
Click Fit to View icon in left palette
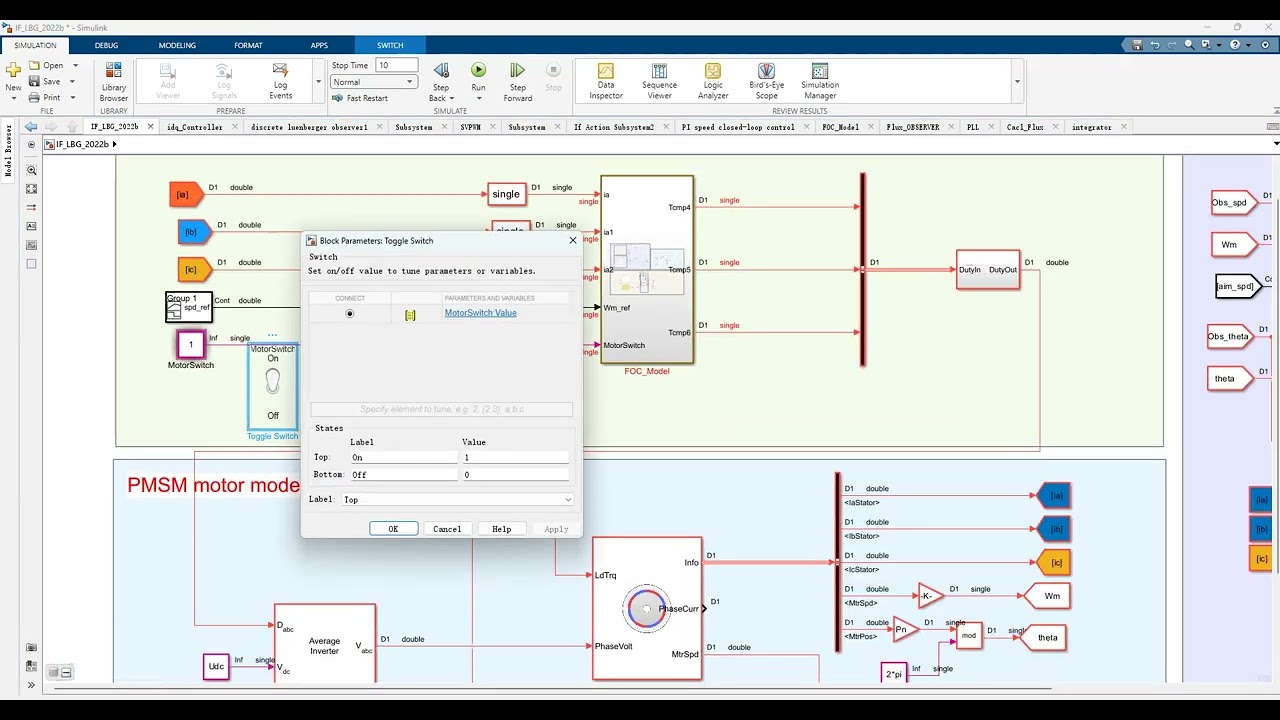tap(32, 189)
